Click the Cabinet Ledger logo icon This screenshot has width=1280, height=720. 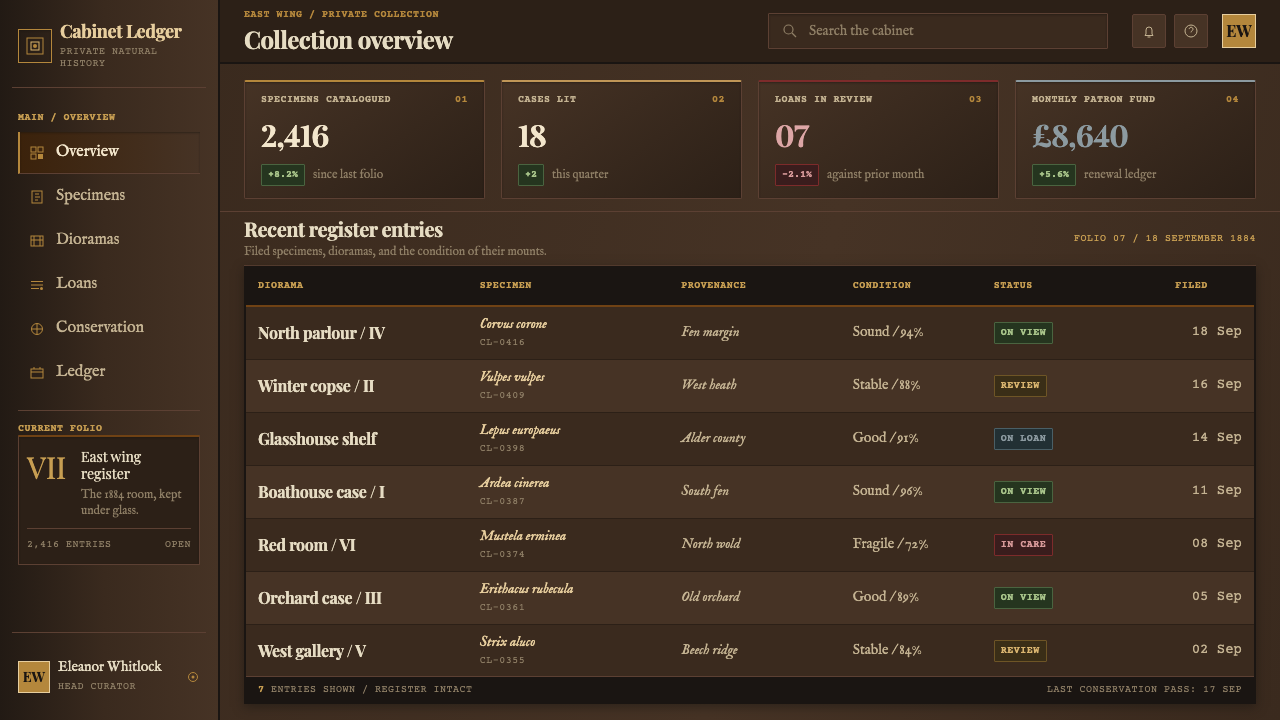(35, 46)
